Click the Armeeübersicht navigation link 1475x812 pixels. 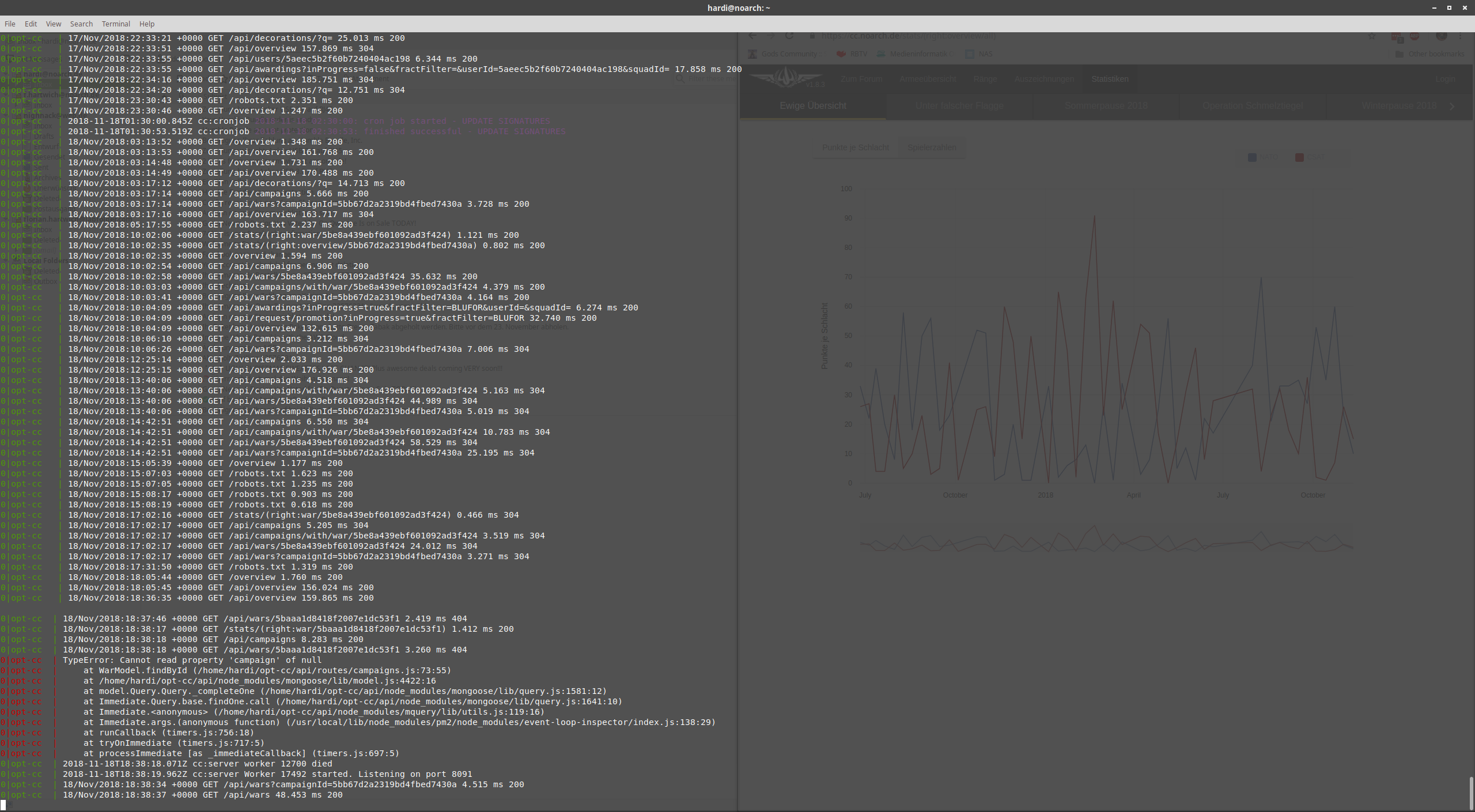[x=928, y=79]
